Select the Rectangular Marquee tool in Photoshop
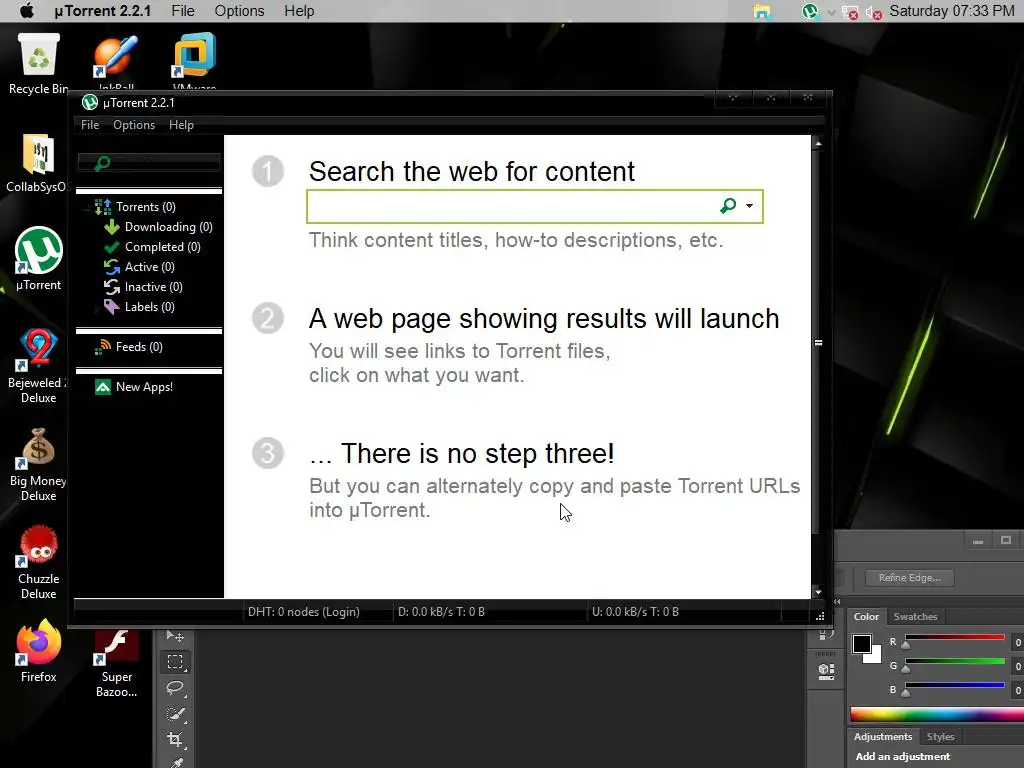Image resolution: width=1024 pixels, height=768 pixels. coord(175,662)
